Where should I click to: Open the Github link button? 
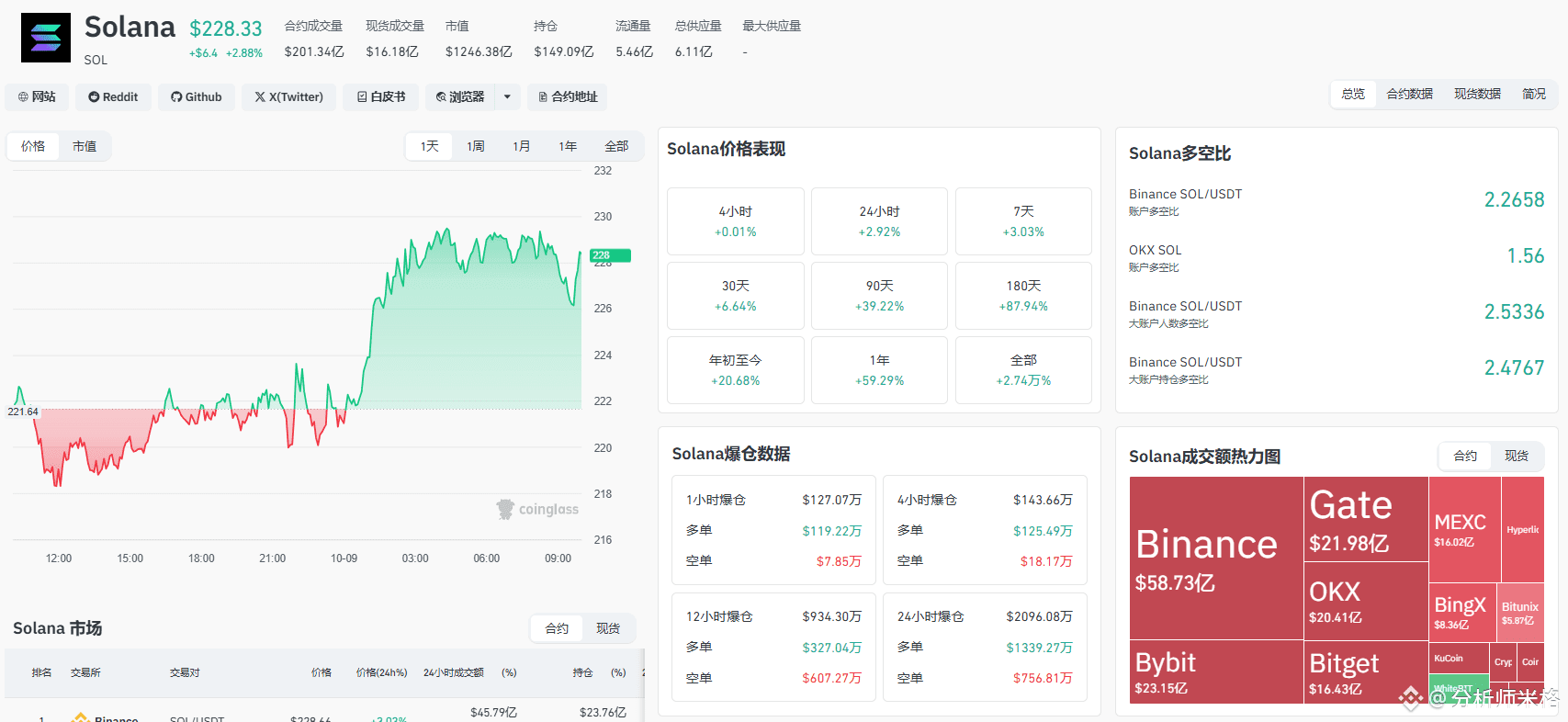(197, 96)
